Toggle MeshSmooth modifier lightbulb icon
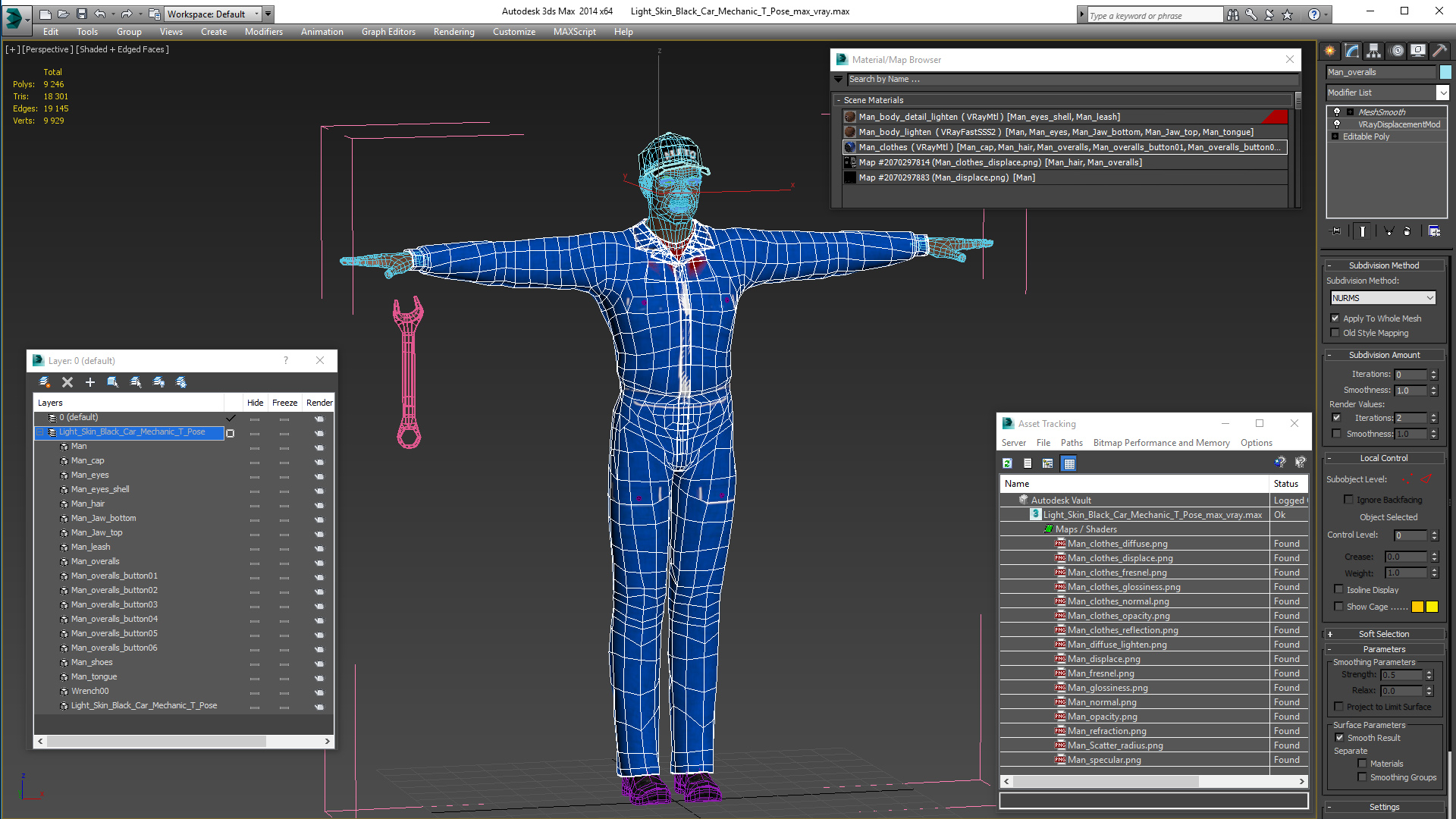The image size is (1456, 819). click(x=1337, y=112)
